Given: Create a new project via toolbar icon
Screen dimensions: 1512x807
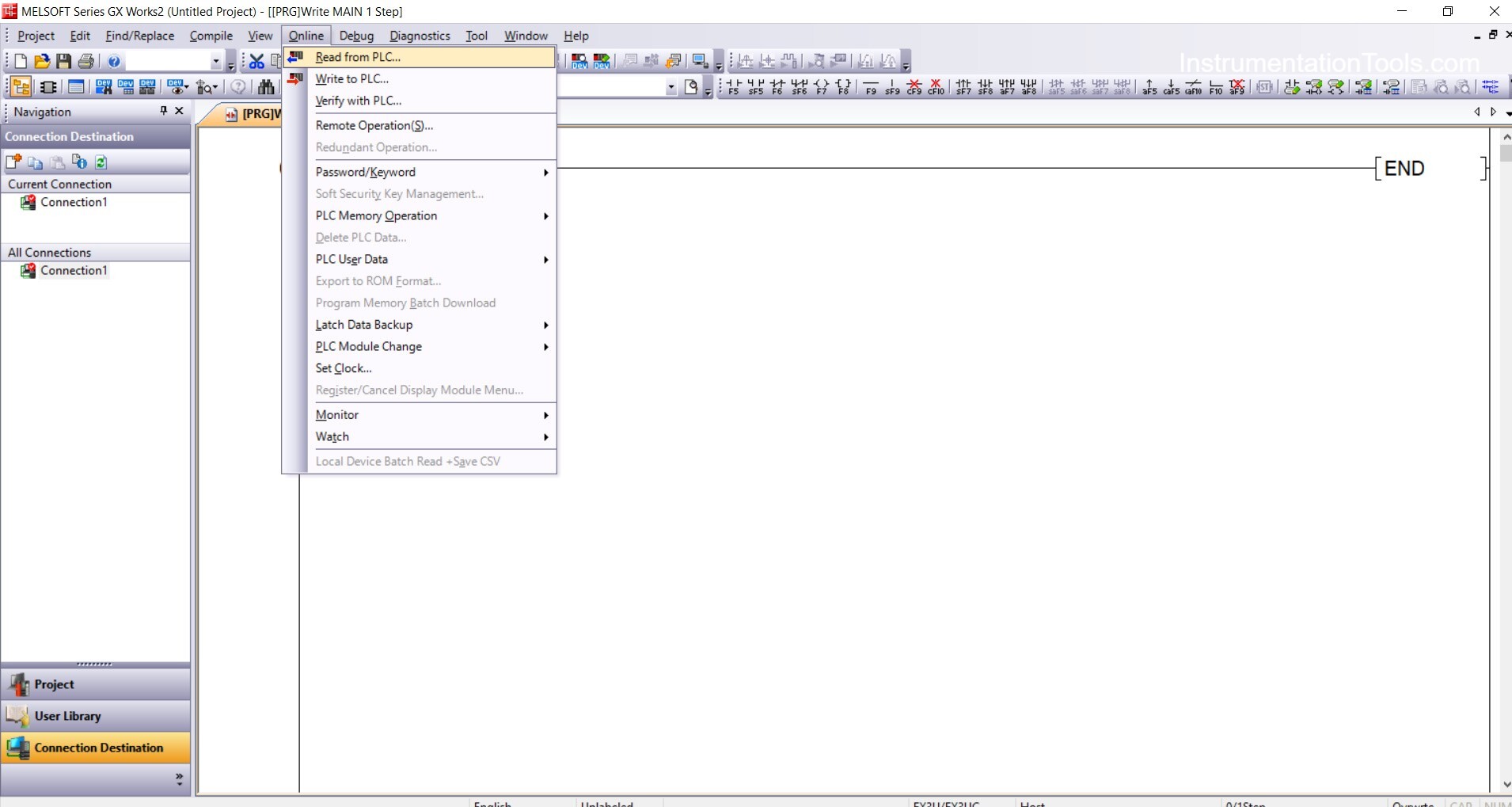Looking at the screenshot, I should coord(21,61).
